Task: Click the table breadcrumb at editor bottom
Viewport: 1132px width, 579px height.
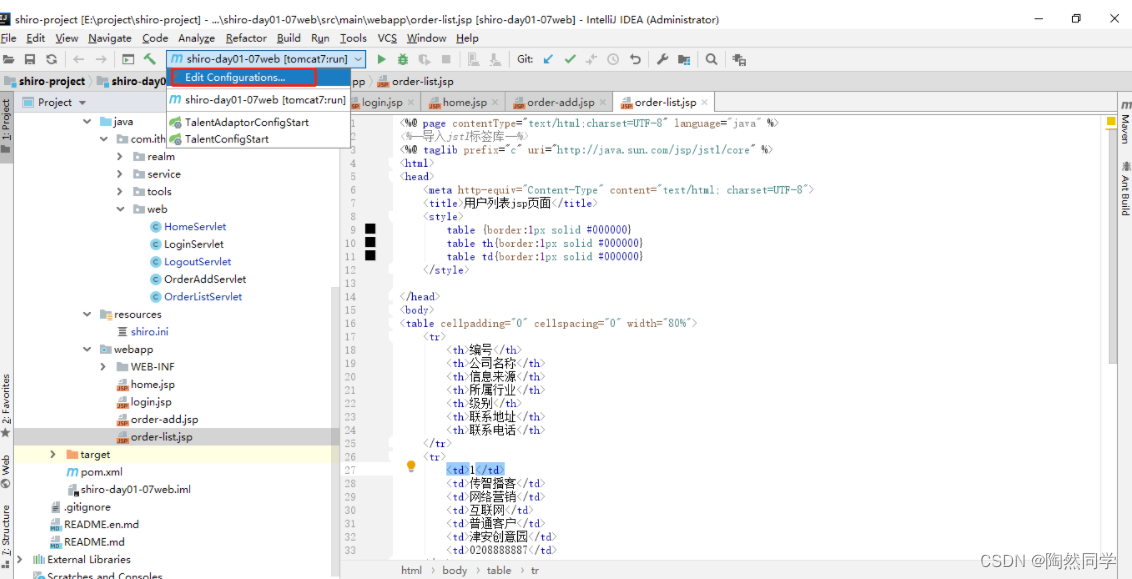Action: (x=498, y=570)
